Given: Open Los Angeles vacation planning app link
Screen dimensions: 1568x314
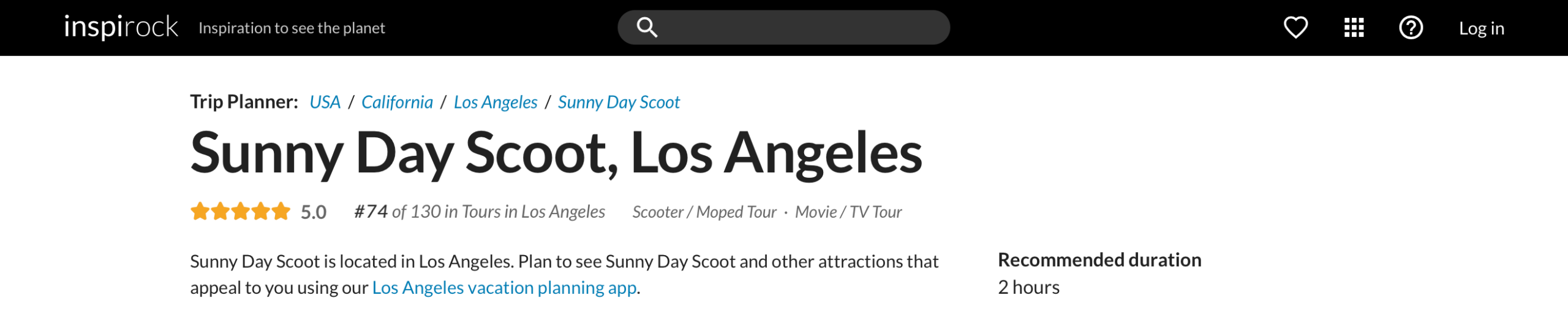Looking at the screenshot, I should (x=505, y=288).
